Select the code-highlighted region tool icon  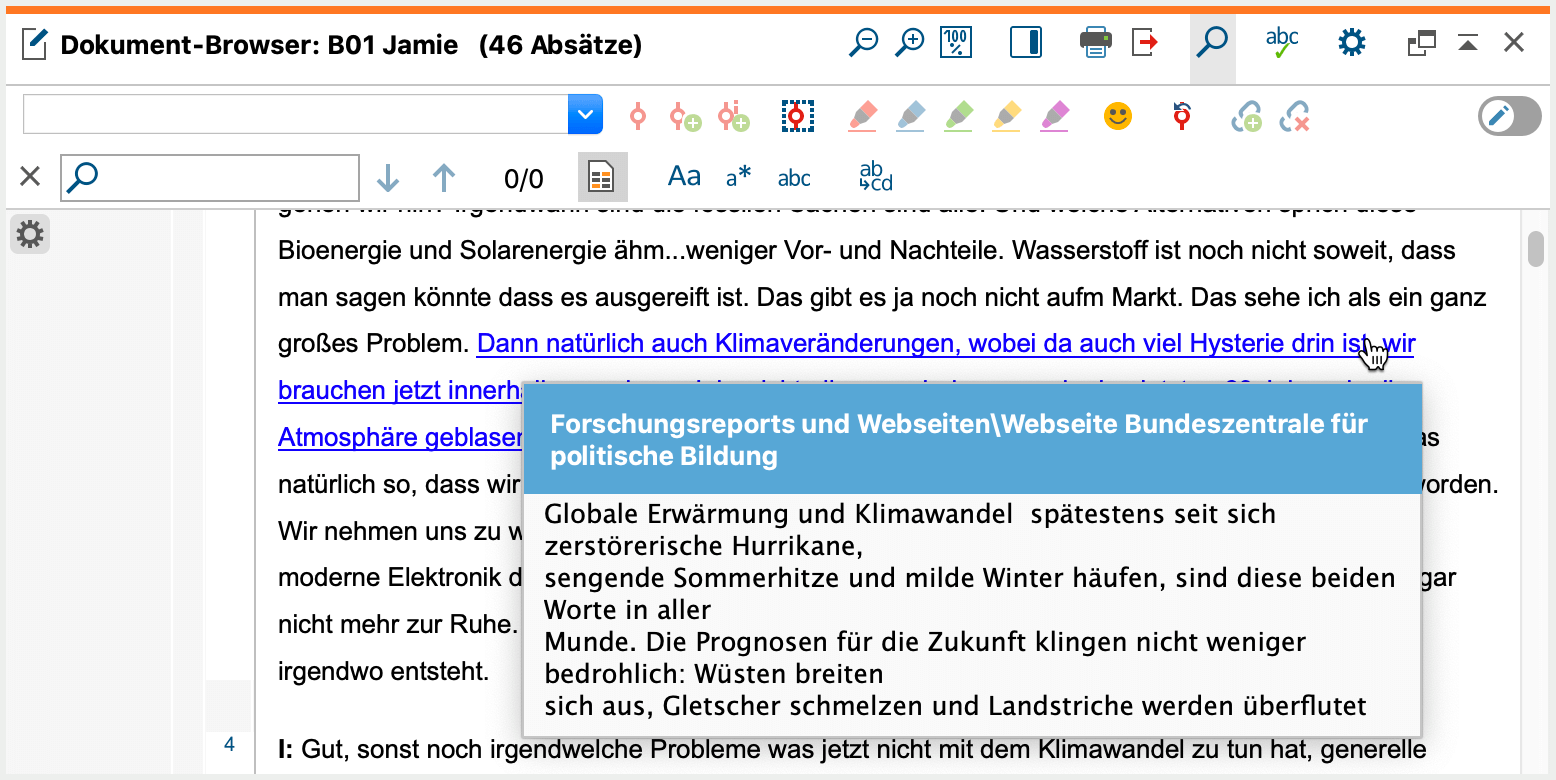point(797,117)
